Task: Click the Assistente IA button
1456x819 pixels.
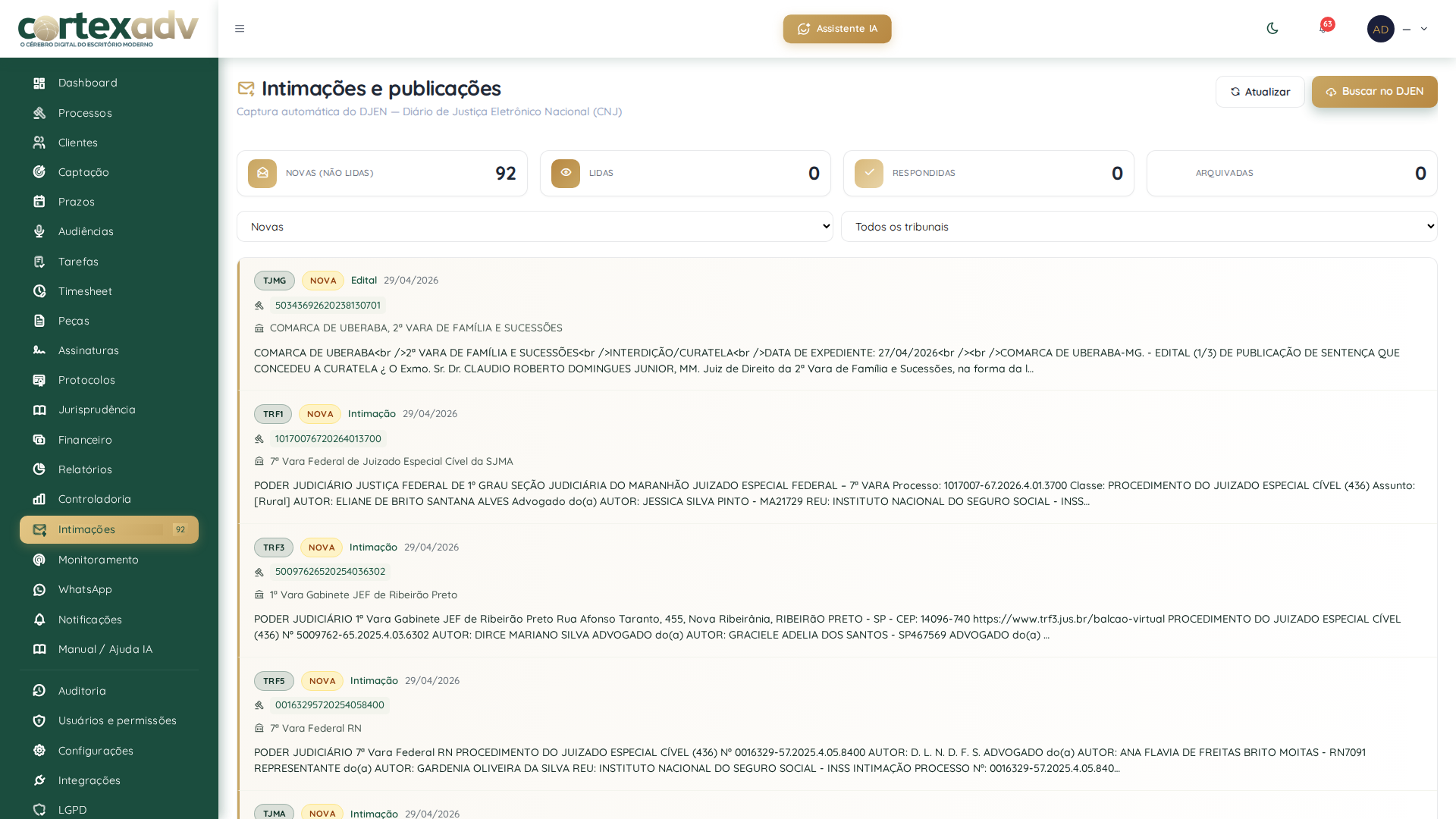Action: 837,29
